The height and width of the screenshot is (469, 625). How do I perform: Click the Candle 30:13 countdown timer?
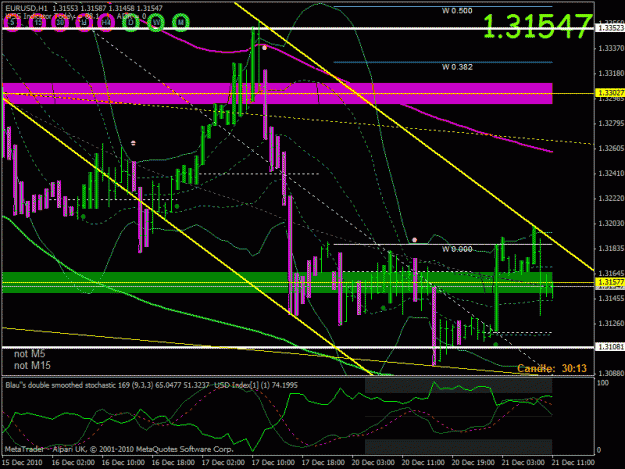[x=552, y=369]
